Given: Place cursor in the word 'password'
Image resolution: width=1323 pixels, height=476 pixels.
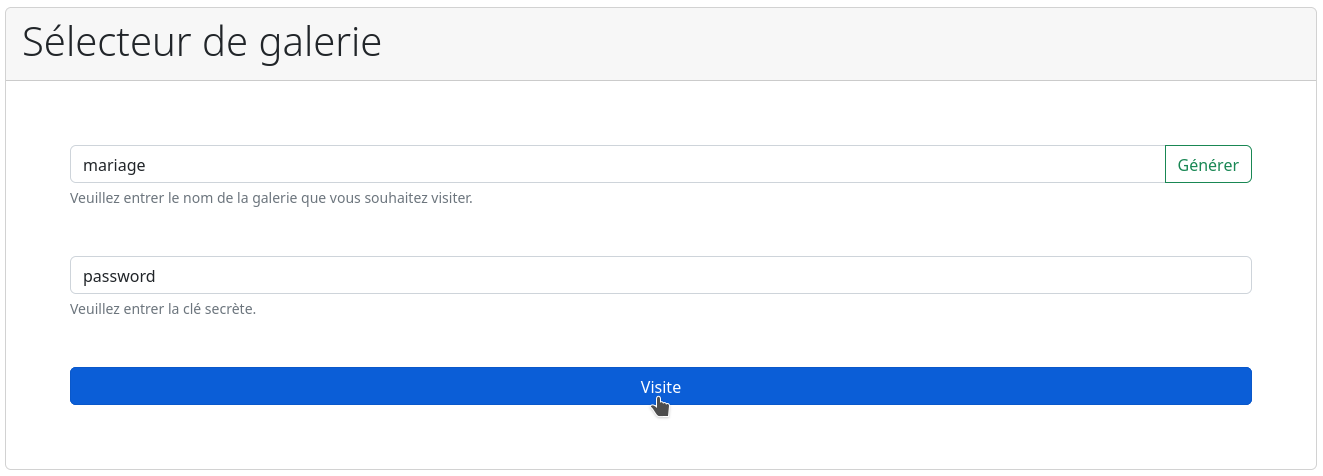Looking at the screenshot, I should pyautogui.click(x=119, y=277).
